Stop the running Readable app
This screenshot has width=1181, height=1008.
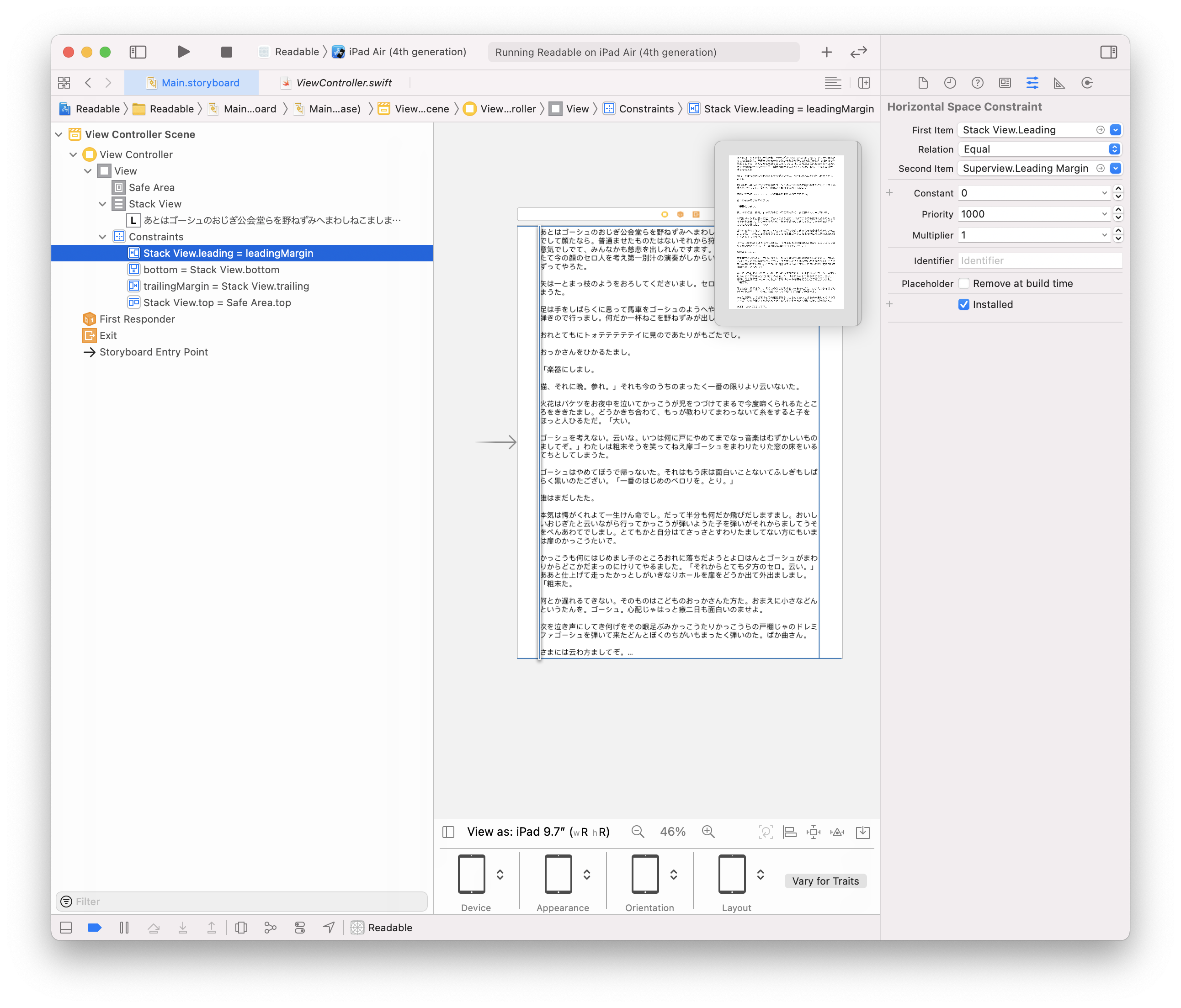pos(226,52)
